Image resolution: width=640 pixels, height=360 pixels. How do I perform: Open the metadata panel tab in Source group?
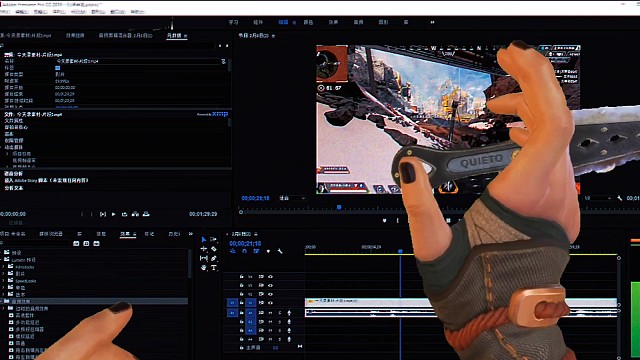click(x=174, y=36)
